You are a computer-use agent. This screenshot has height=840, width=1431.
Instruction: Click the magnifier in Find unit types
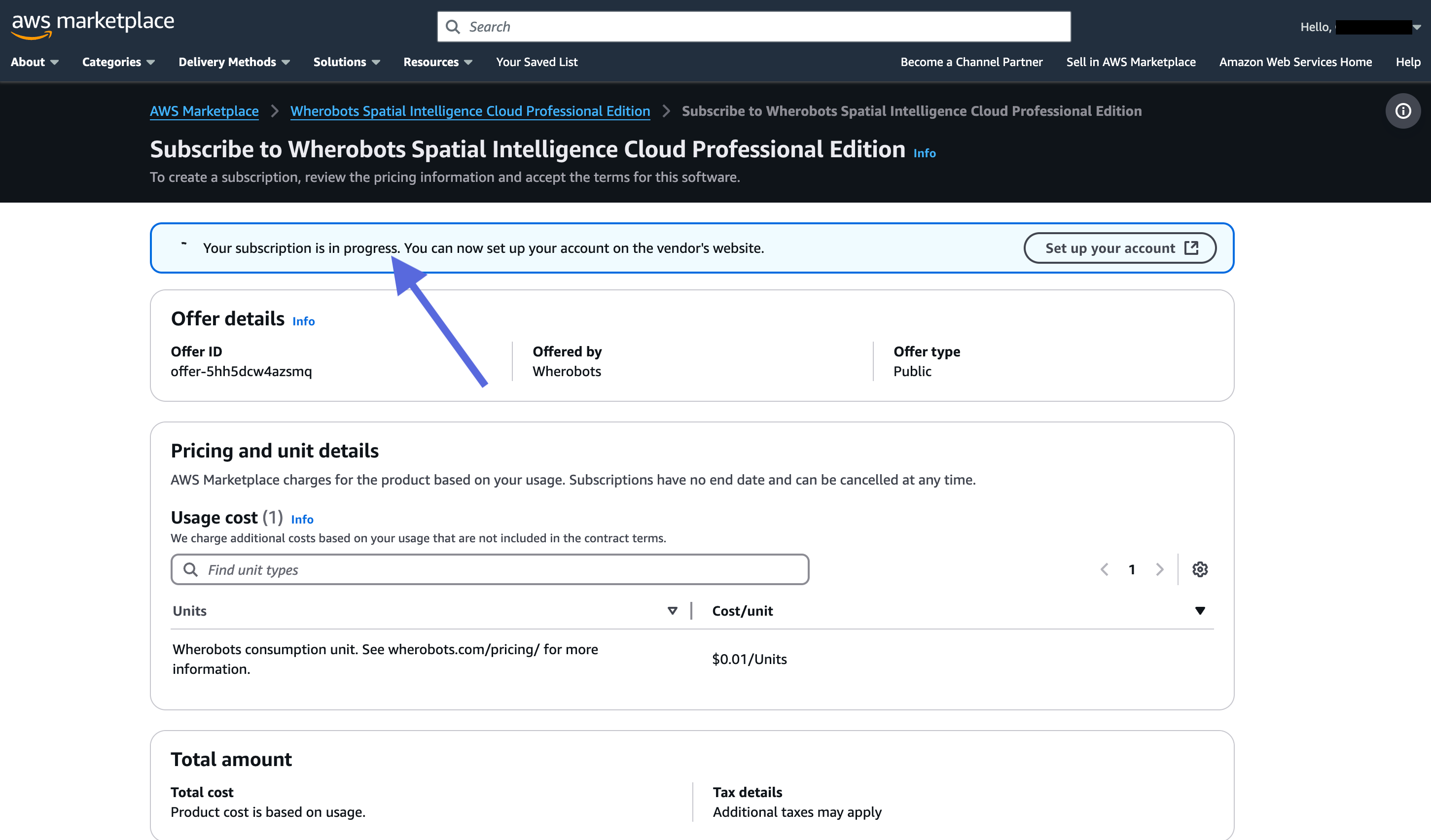pyautogui.click(x=191, y=569)
